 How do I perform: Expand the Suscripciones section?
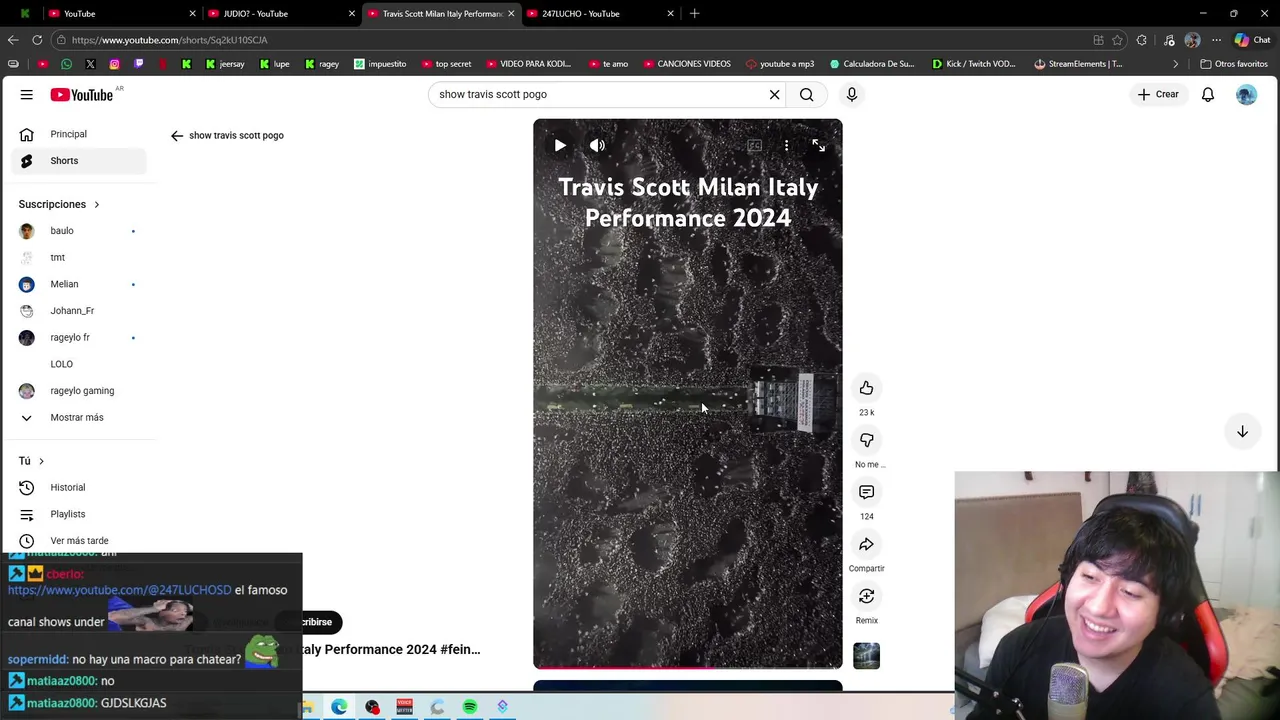tap(59, 204)
